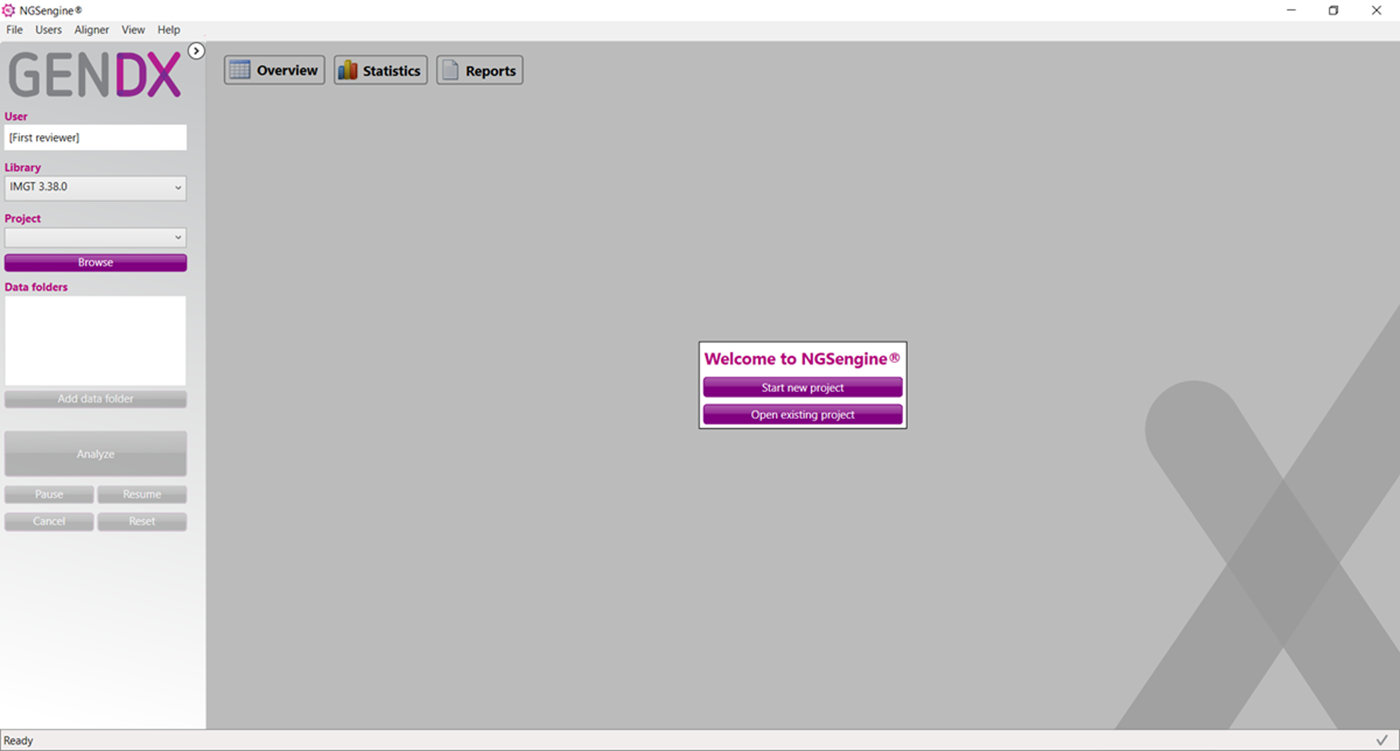
Task: Click the Reset button
Action: [x=141, y=521]
